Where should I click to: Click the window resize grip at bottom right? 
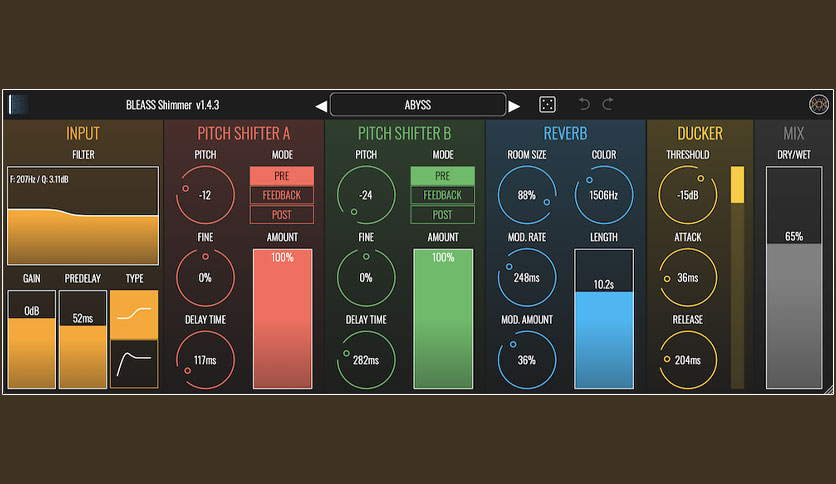tap(829, 390)
